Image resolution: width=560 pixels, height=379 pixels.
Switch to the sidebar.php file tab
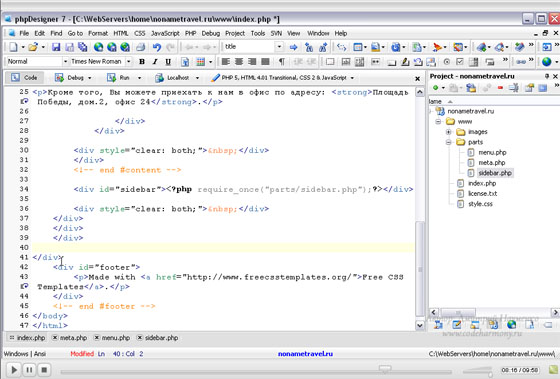point(158,338)
